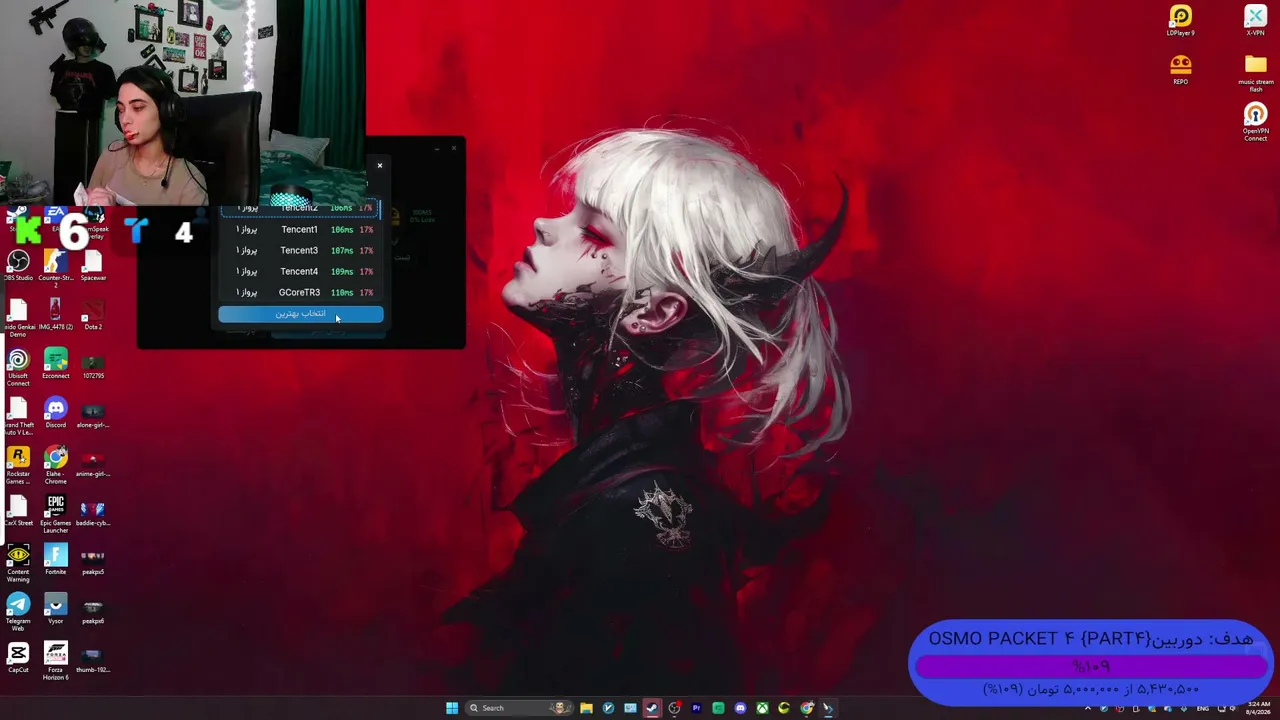Switch the ENG input language indicator
Viewport: 1280px width, 720px height.
point(1203,708)
